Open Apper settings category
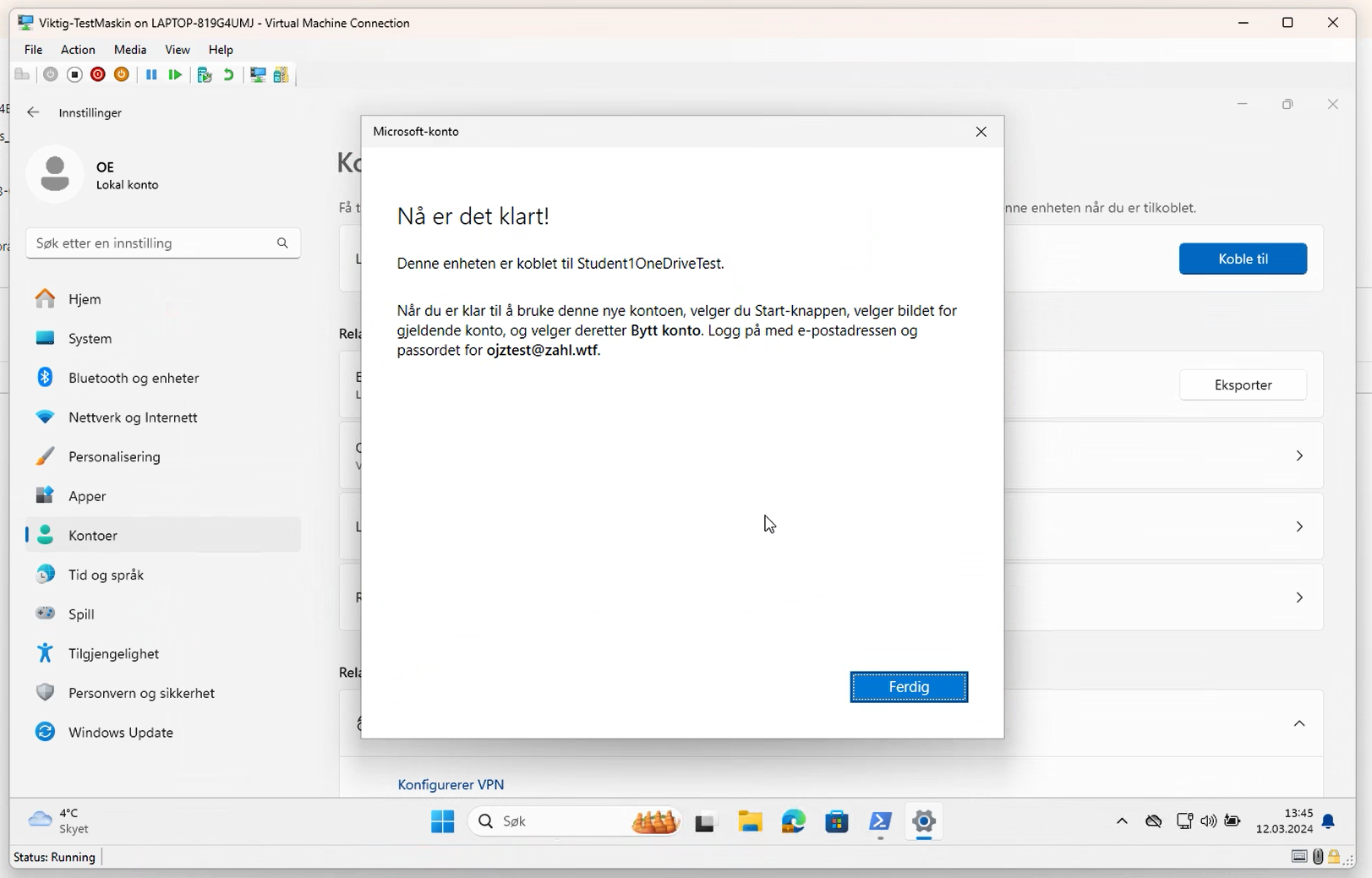Viewport: 1372px width, 878px height. coord(163,496)
